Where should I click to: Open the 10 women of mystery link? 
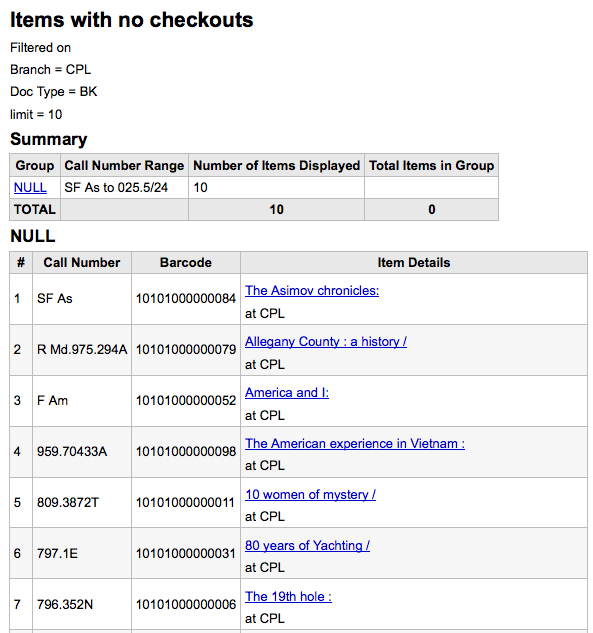pyautogui.click(x=310, y=495)
